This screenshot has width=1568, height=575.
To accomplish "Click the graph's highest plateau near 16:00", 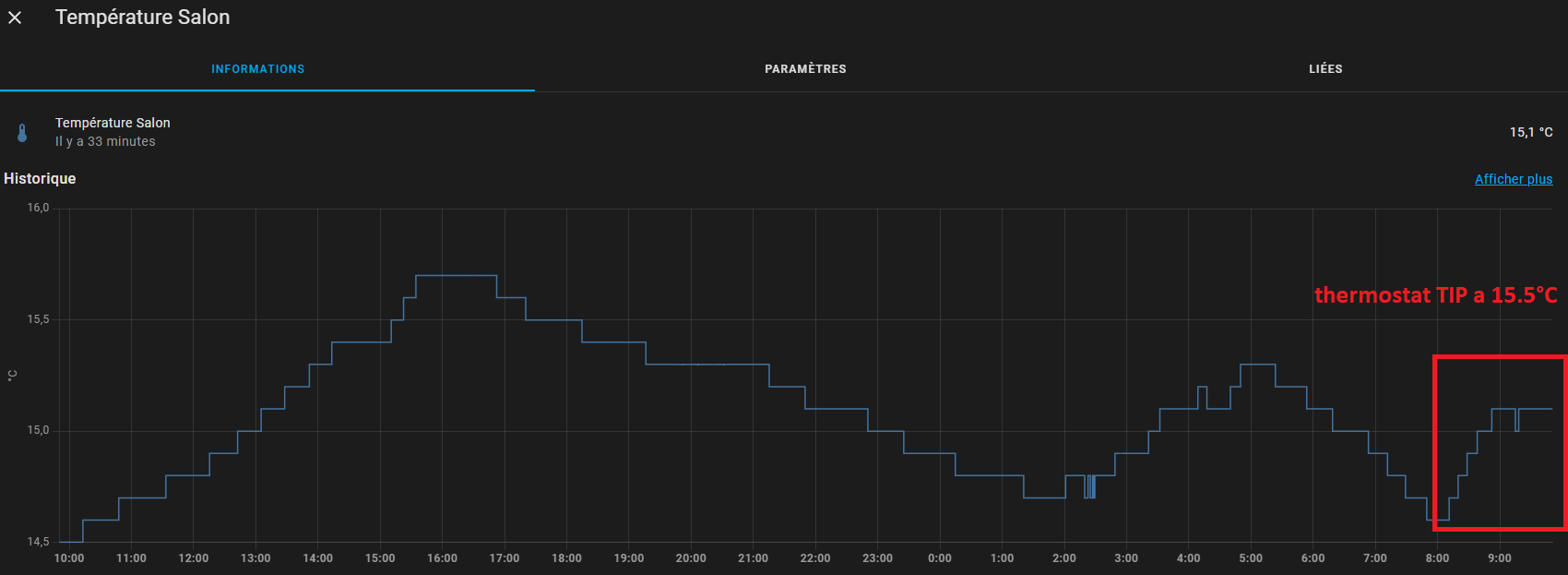I will pos(456,275).
